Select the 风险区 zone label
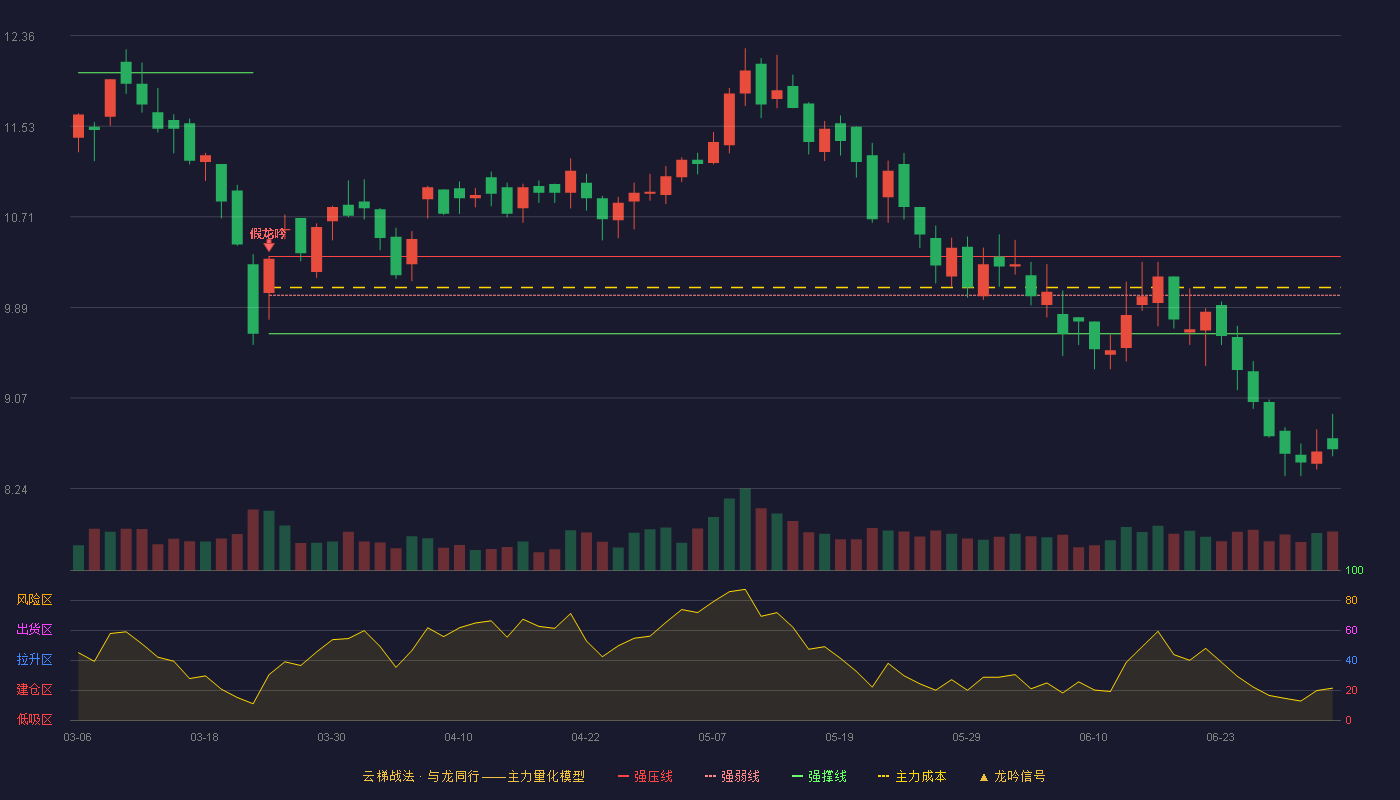This screenshot has width=1400, height=800. point(34,600)
